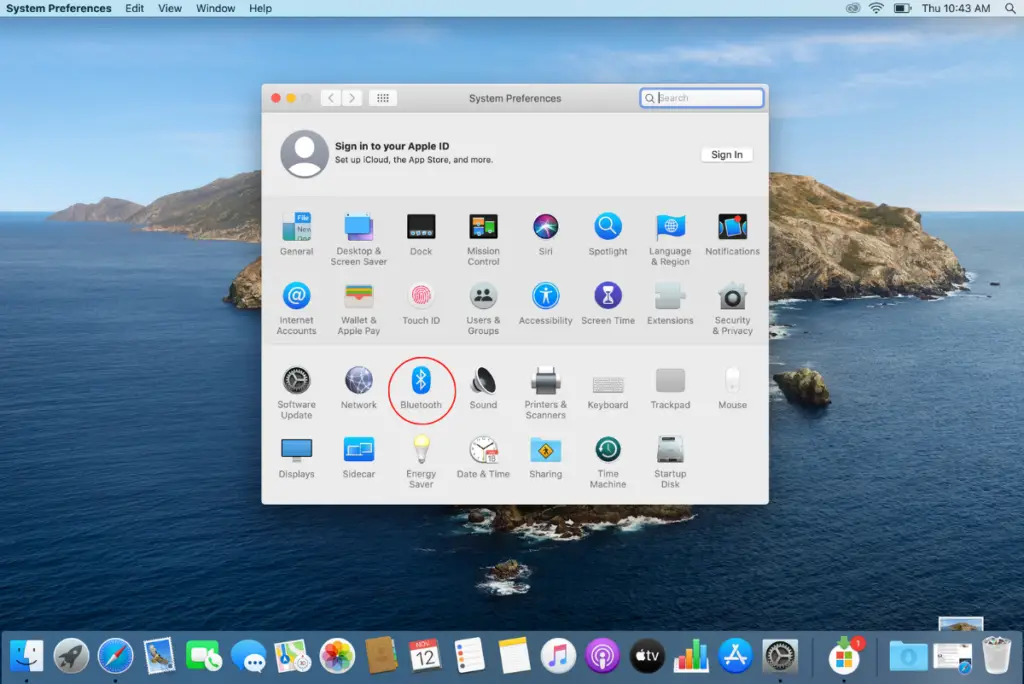Open Users & Groups preferences
Viewport: 1024px width, 684px height.
point(483,308)
